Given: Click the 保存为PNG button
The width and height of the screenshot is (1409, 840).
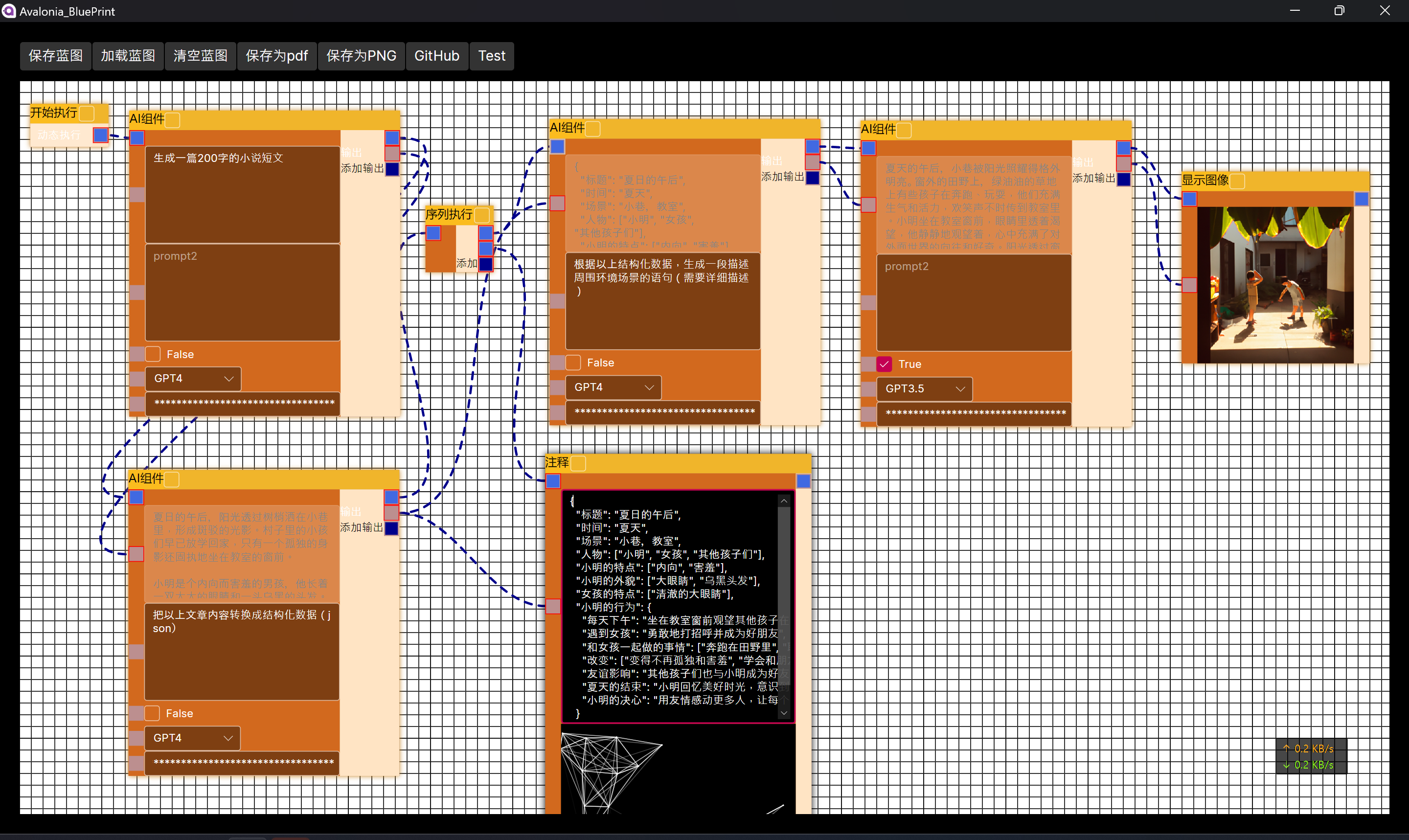Looking at the screenshot, I should tap(361, 56).
